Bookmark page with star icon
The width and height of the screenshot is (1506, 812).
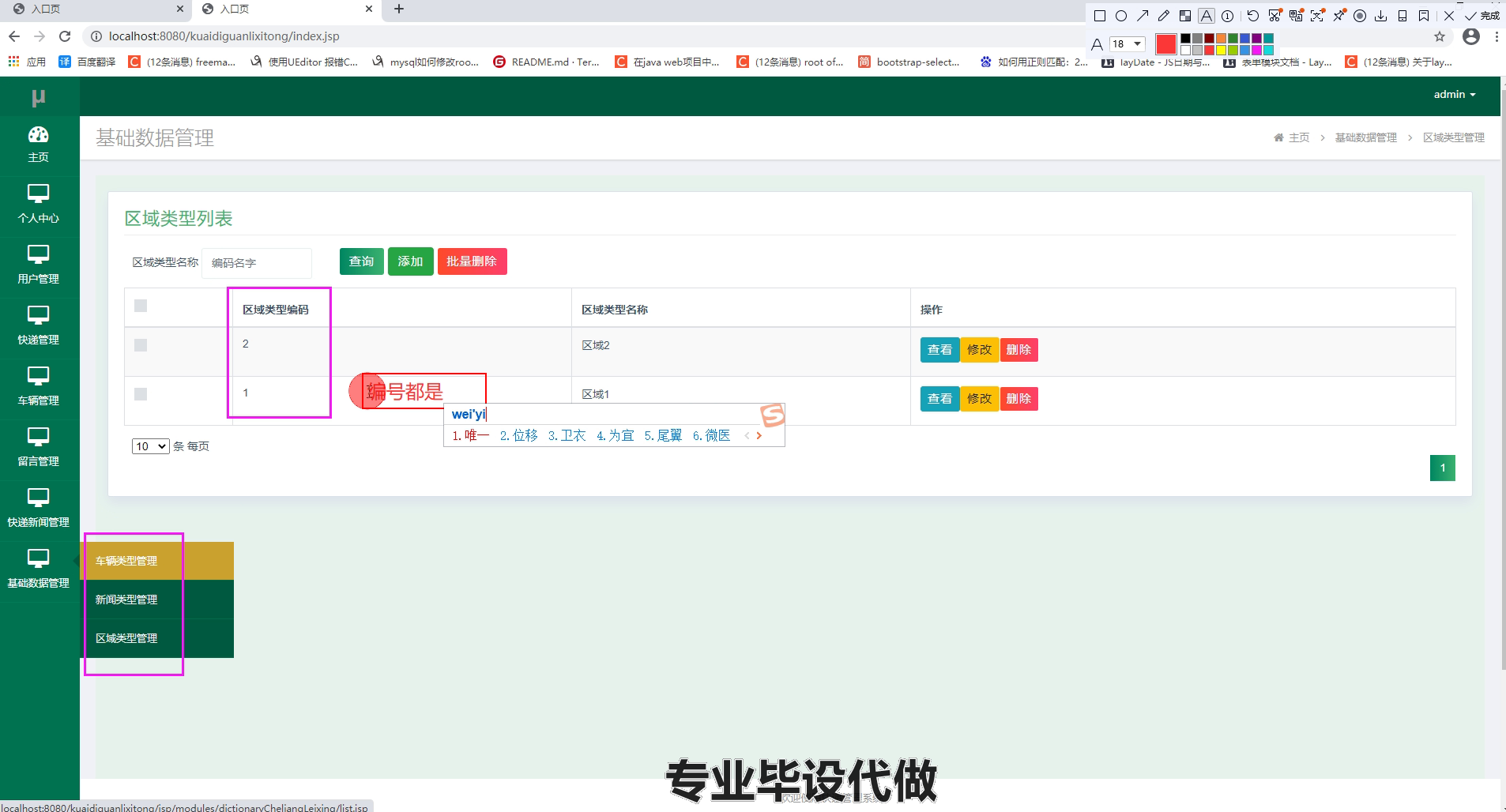click(1440, 36)
